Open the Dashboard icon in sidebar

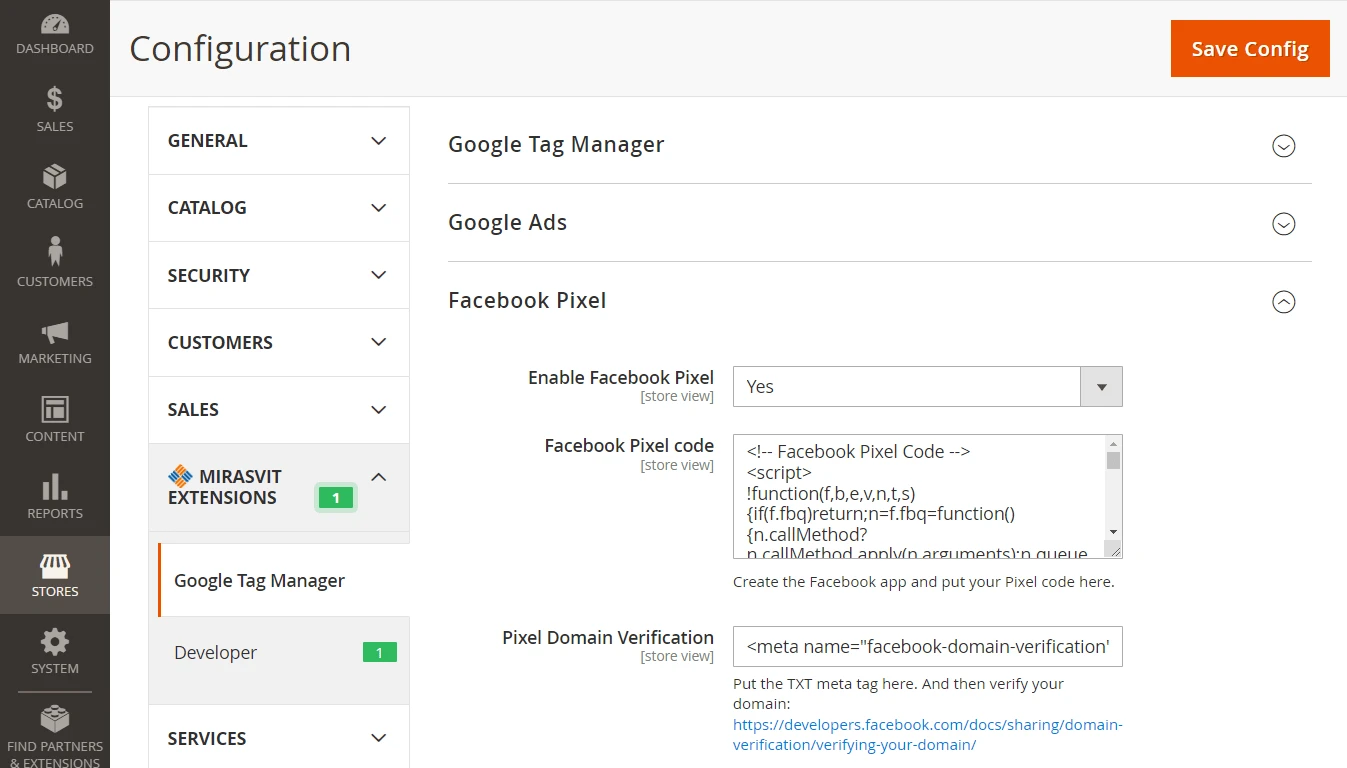(x=55, y=24)
